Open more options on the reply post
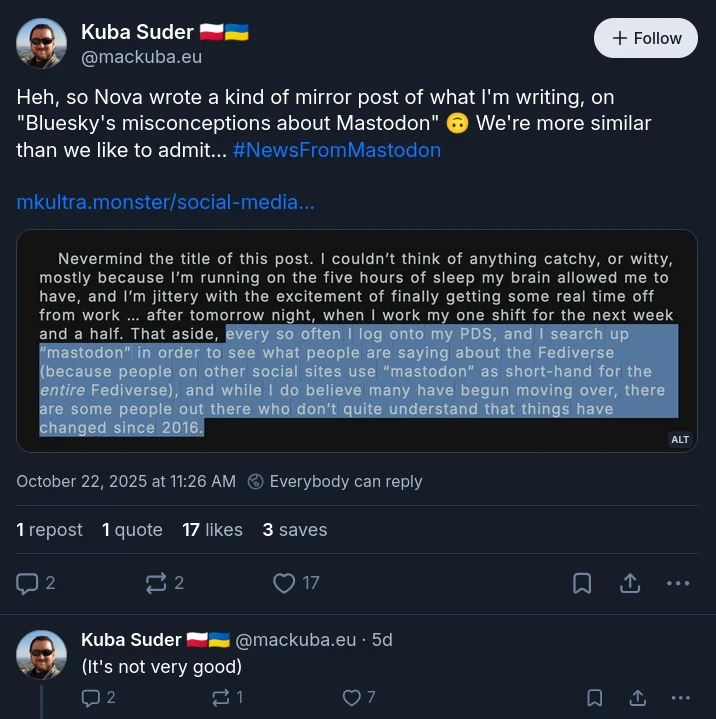This screenshot has height=719, width=716. 681,697
